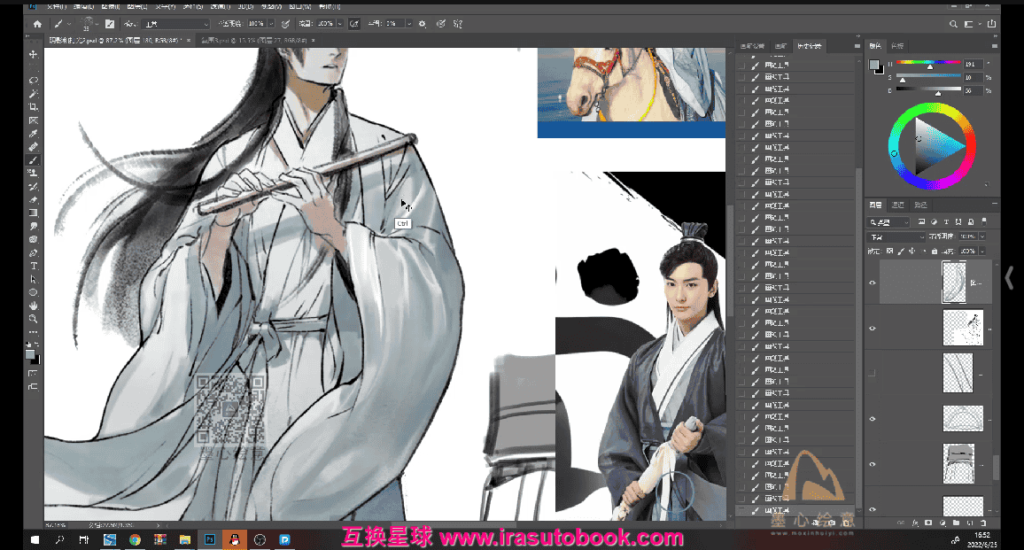Viewport: 1024px width, 550px height.
Task: Open symmetry paint options butterfly icon
Action: pos(458,24)
